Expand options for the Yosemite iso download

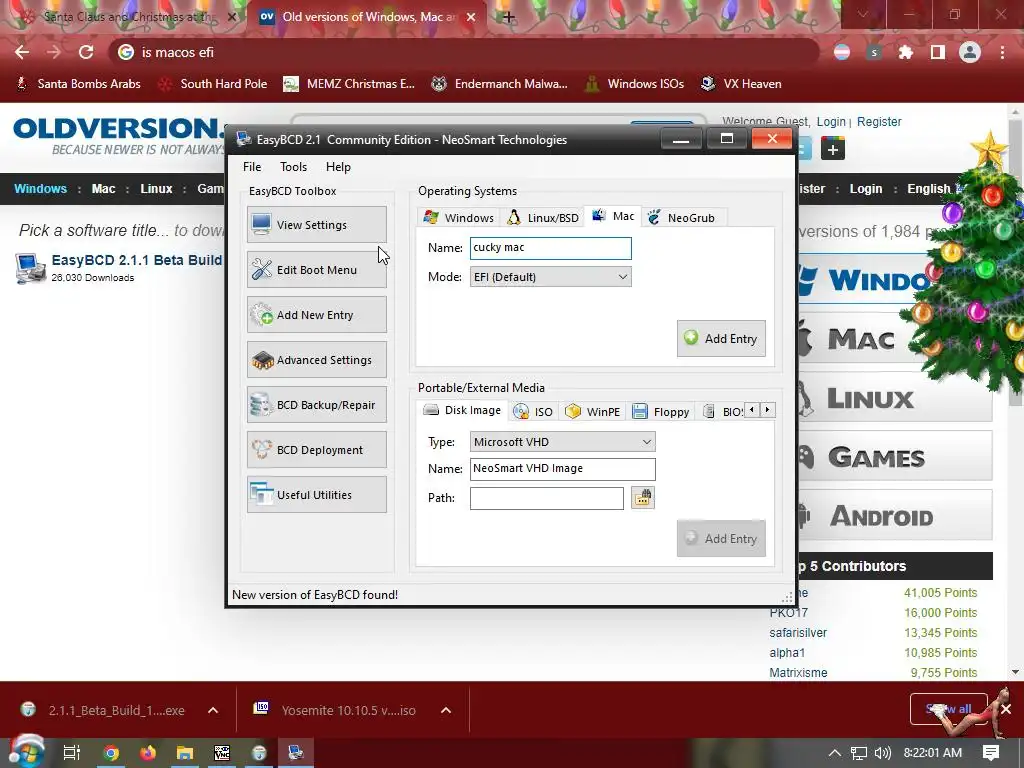click(x=445, y=710)
